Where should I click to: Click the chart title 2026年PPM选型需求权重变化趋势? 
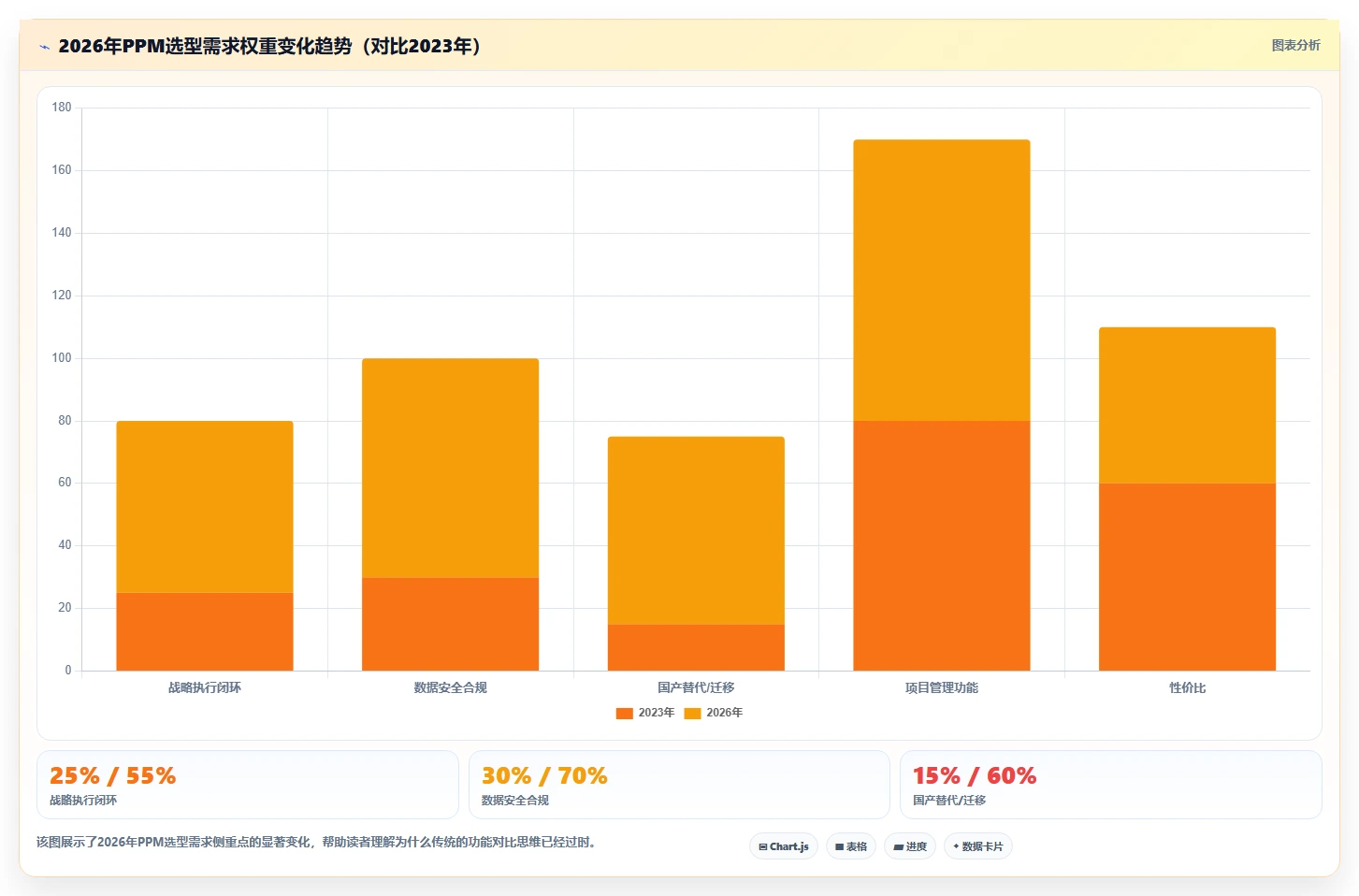click(270, 46)
